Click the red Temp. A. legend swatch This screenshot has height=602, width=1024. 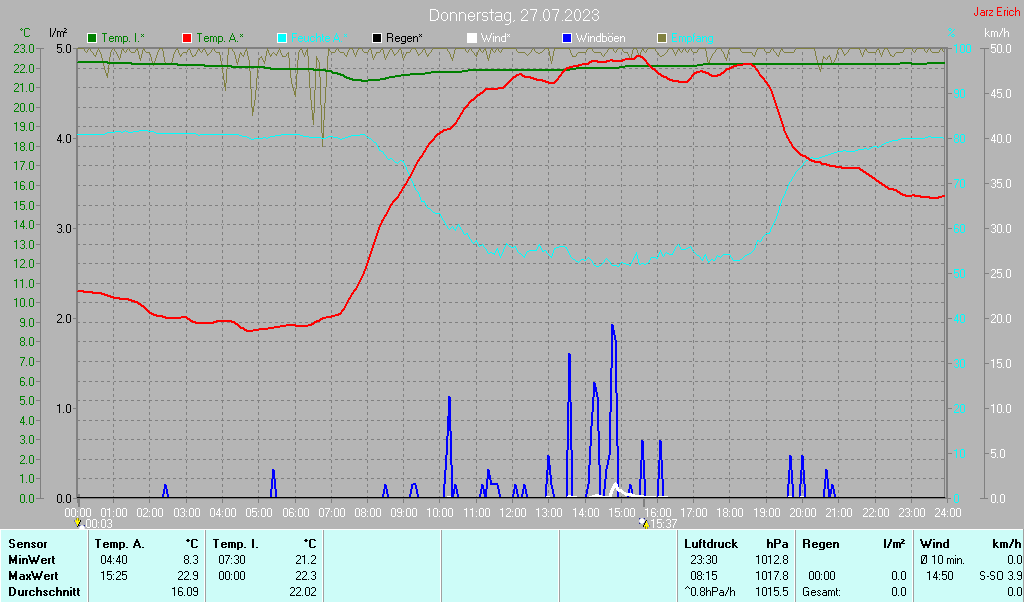coord(187,38)
